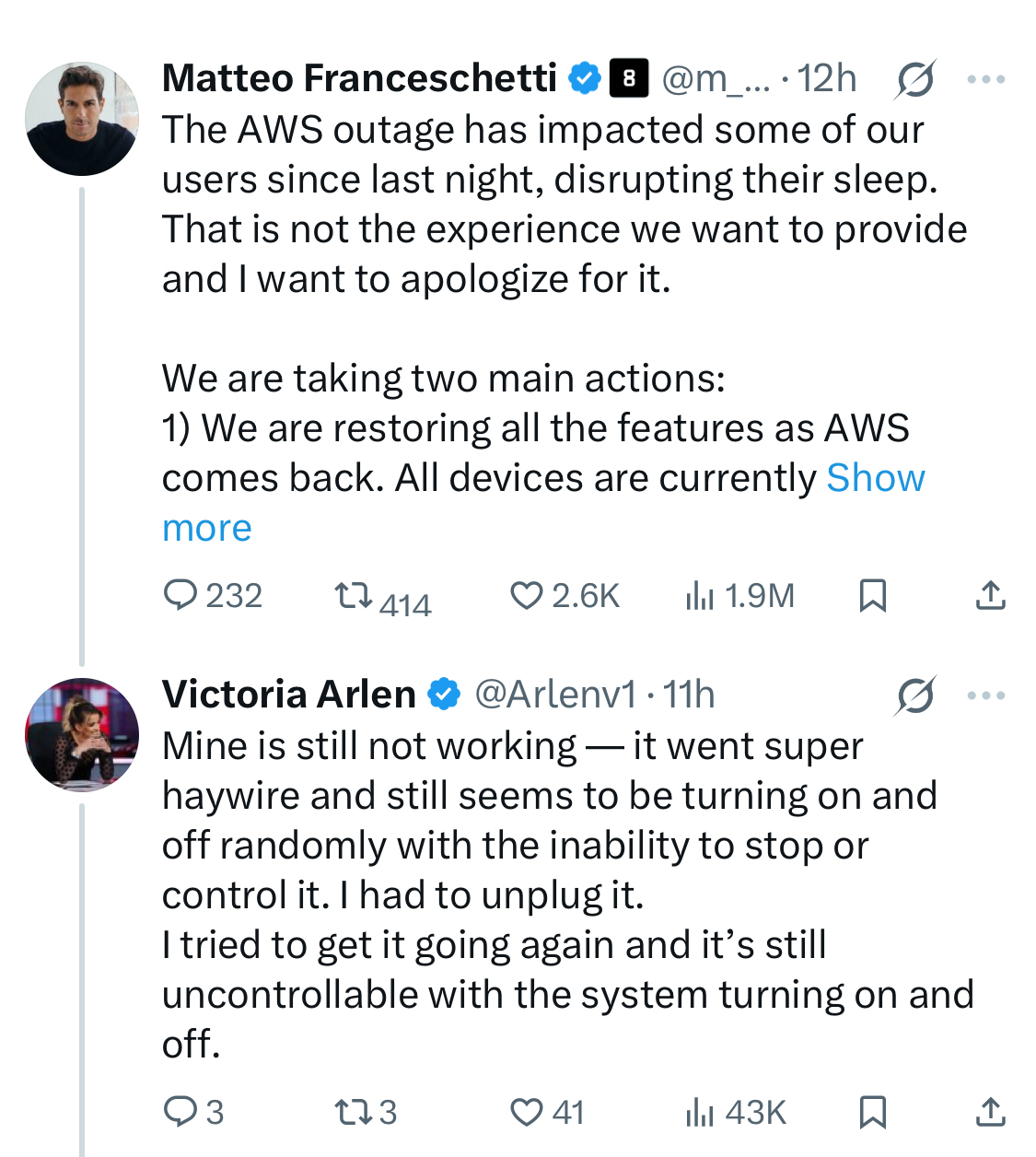Reply to Matteo Franceschetti's tweet
The height and width of the screenshot is (1157, 1036).
click(180, 595)
